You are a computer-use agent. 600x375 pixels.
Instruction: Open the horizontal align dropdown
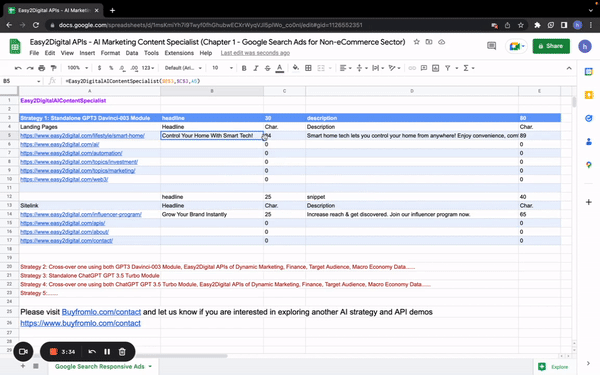[345, 68]
